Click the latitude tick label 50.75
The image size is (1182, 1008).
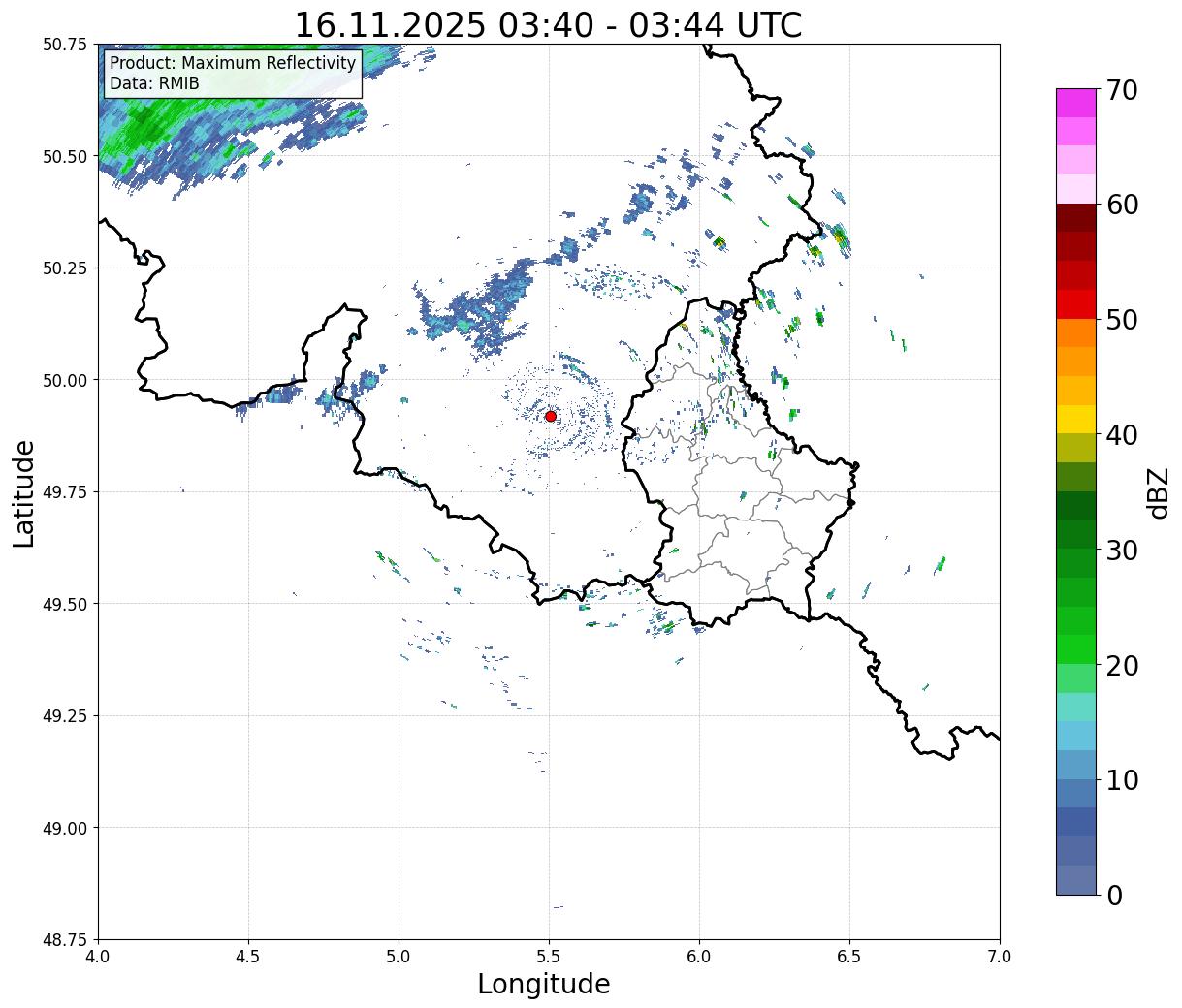(65, 44)
